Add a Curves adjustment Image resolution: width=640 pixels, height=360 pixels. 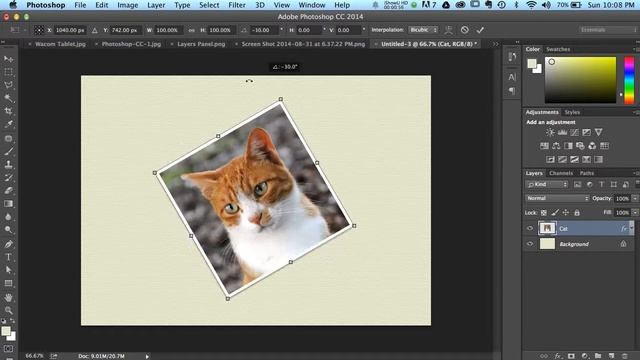click(x=574, y=132)
